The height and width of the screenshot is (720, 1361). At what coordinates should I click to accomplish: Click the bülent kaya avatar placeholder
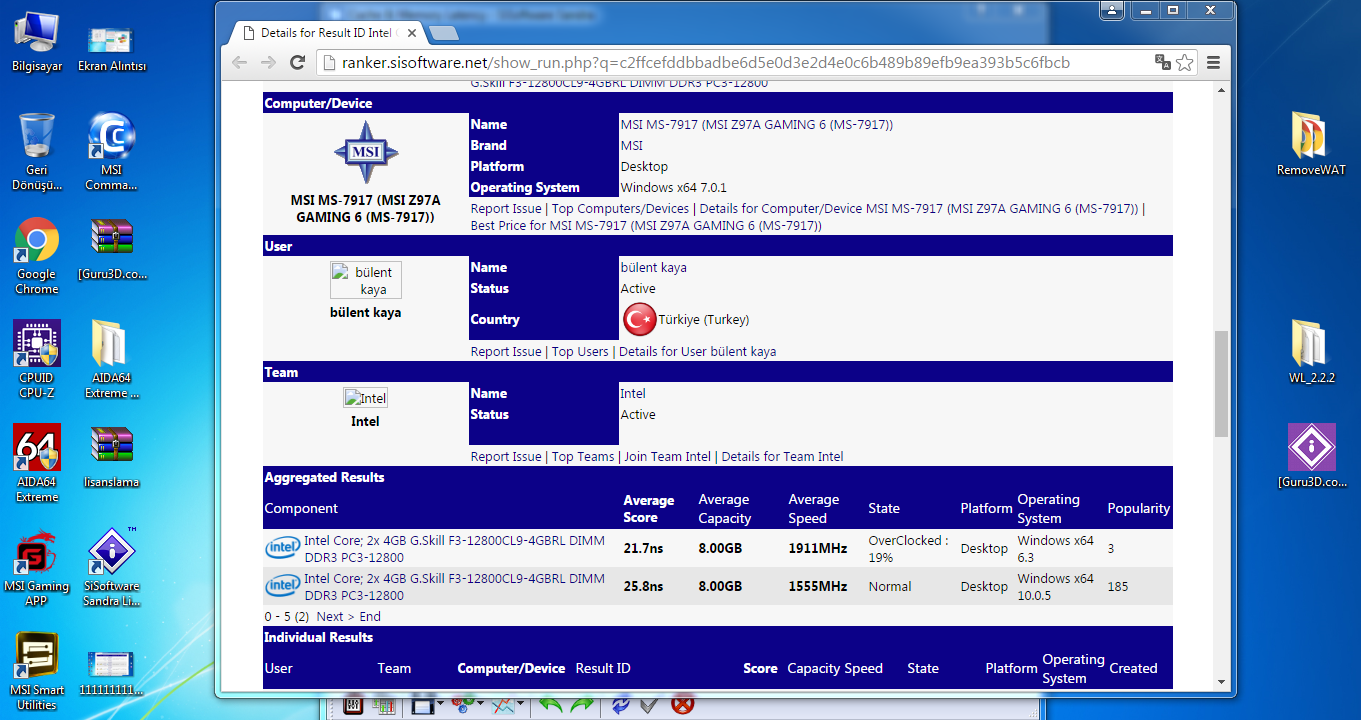(x=366, y=280)
